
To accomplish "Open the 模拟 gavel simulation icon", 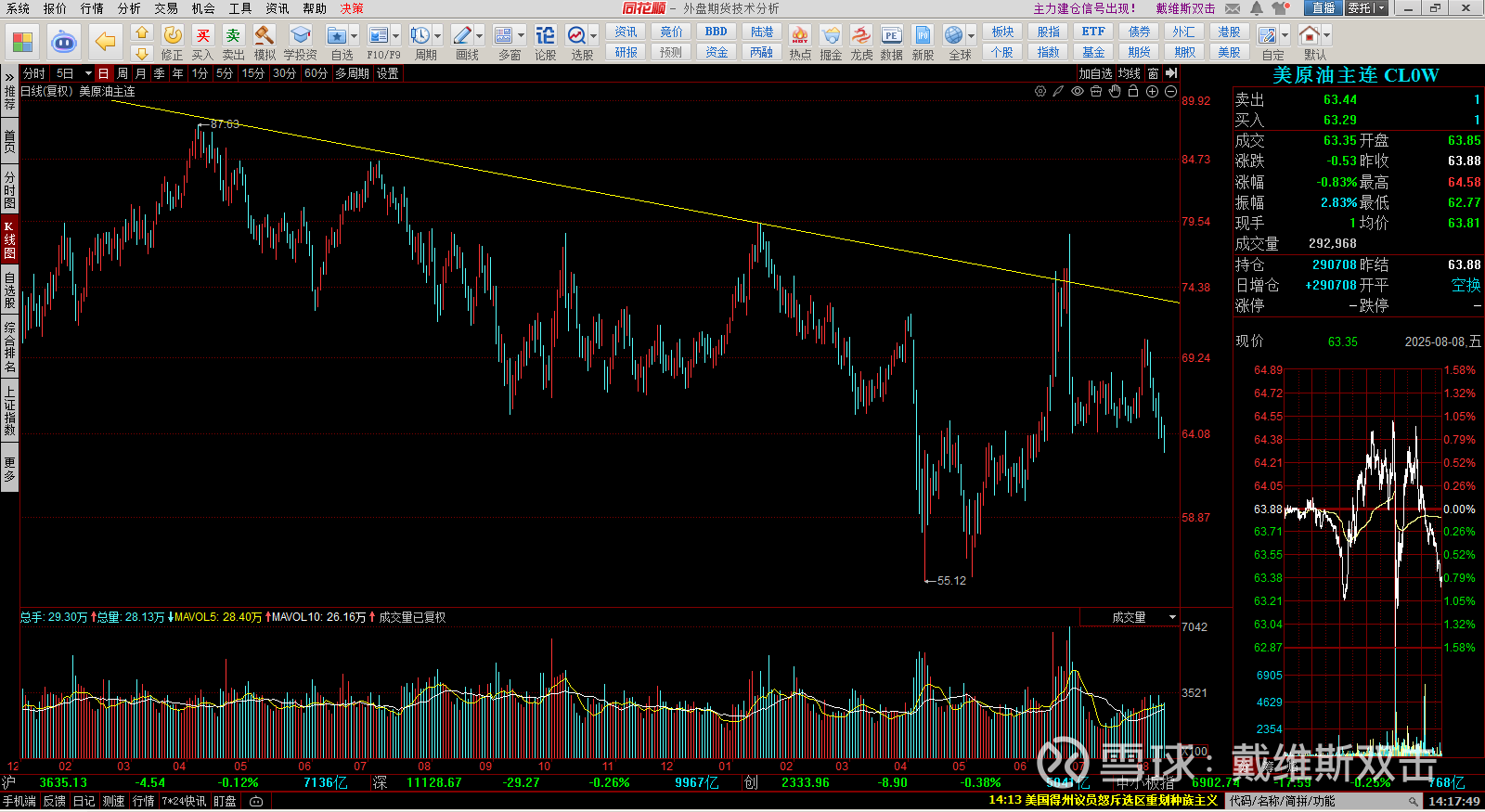I will pos(265,42).
